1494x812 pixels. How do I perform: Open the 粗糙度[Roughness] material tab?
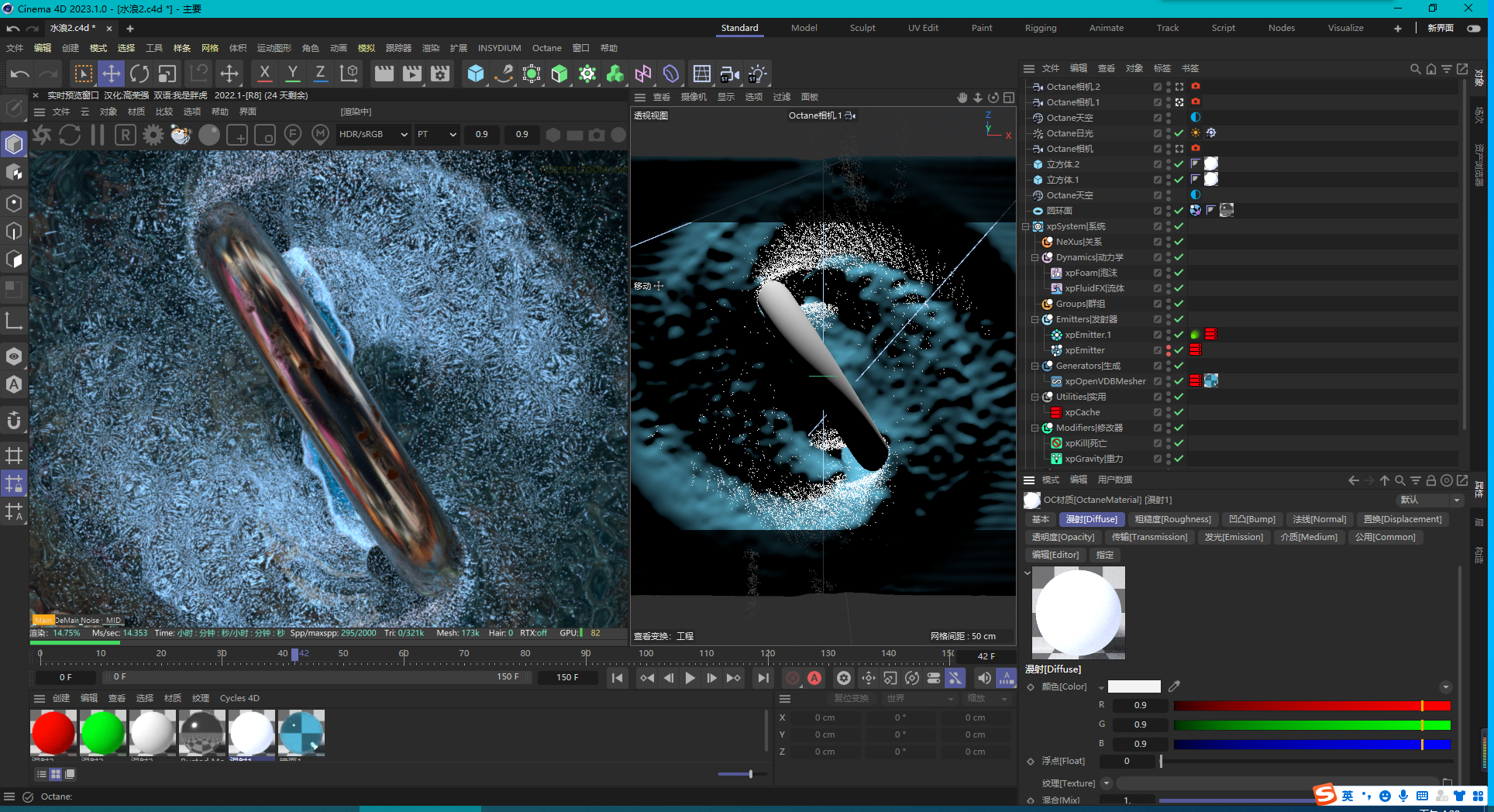[x=1172, y=519]
